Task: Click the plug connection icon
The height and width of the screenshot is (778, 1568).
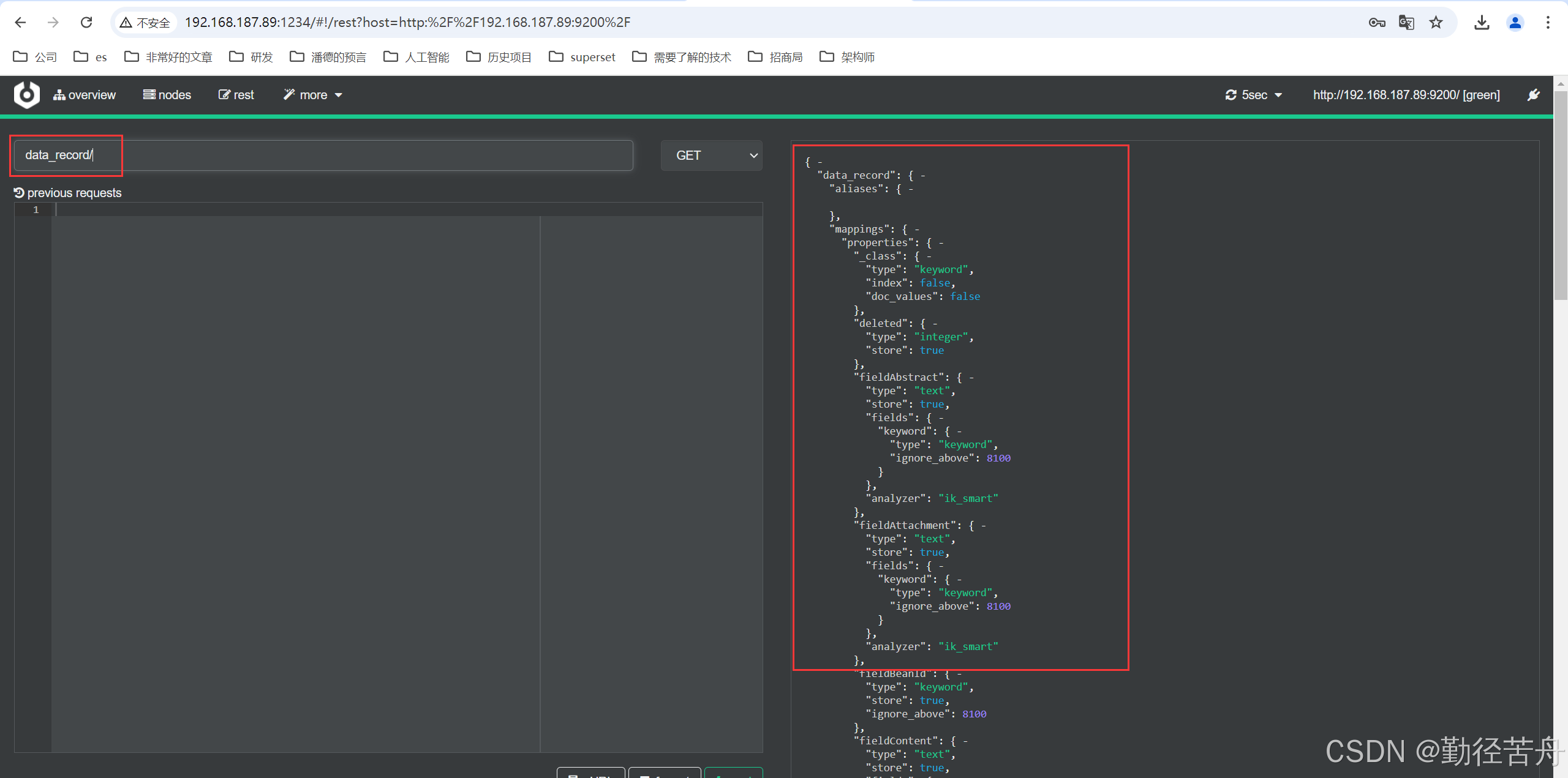Action: coord(1533,95)
